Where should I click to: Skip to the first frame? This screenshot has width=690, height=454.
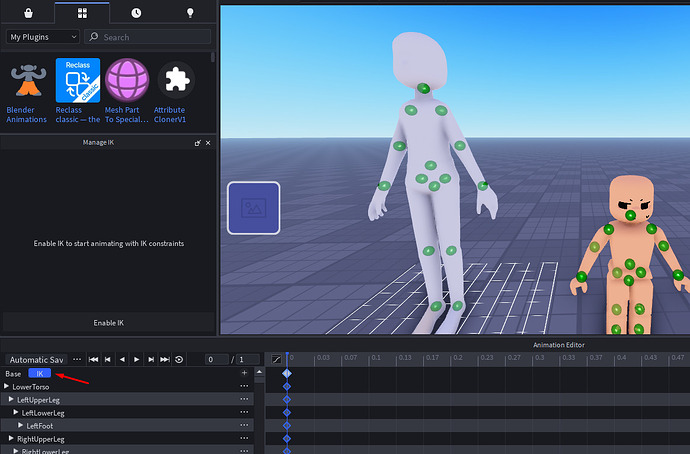tap(94, 359)
